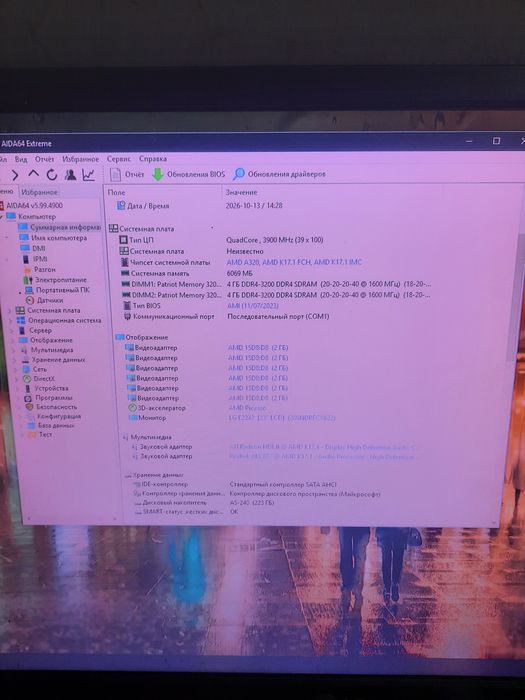Select Программы tree item
The height and width of the screenshot is (700, 525).
tap(54, 398)
